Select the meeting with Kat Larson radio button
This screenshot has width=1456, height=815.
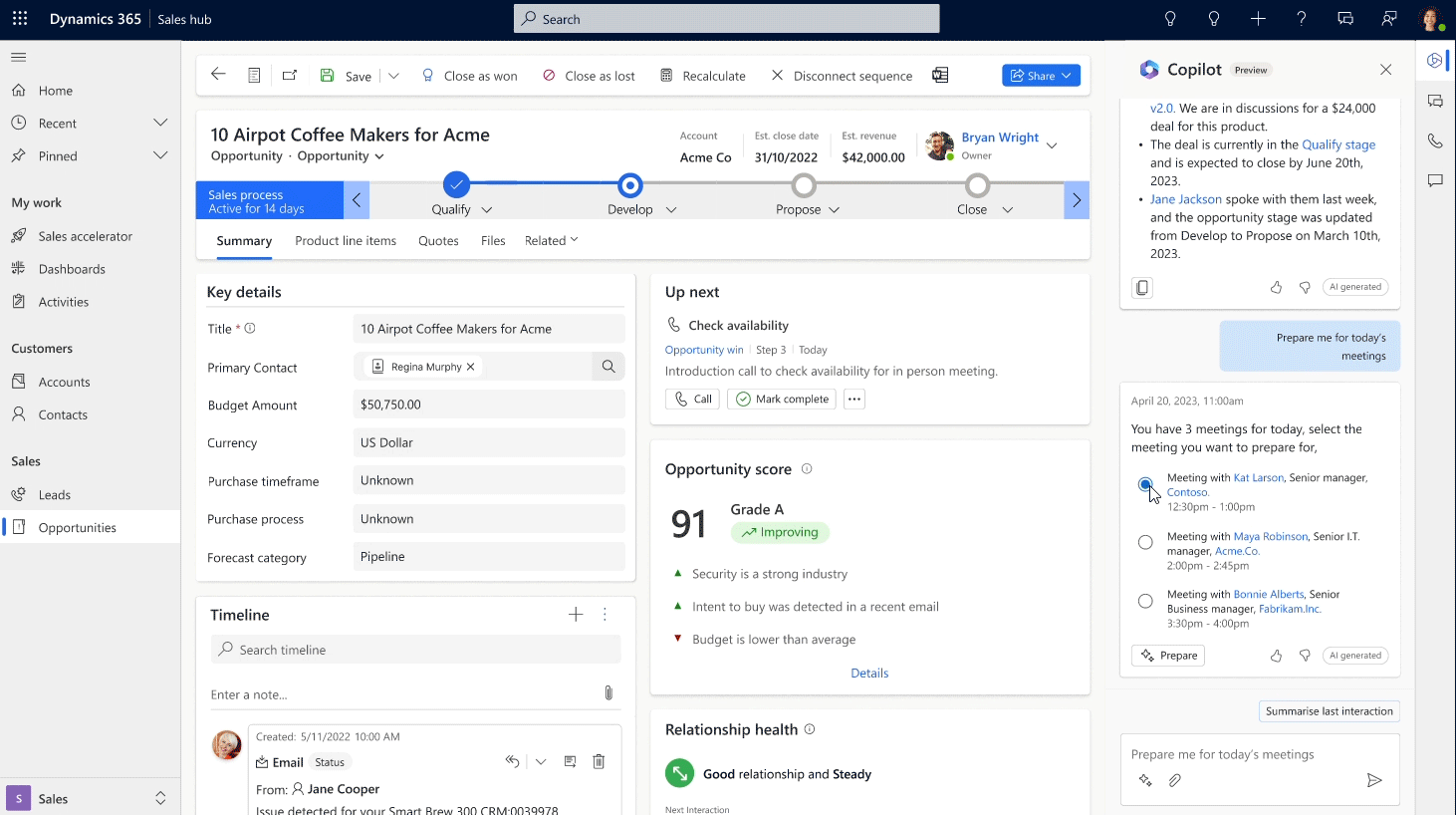coord(1145,483)
